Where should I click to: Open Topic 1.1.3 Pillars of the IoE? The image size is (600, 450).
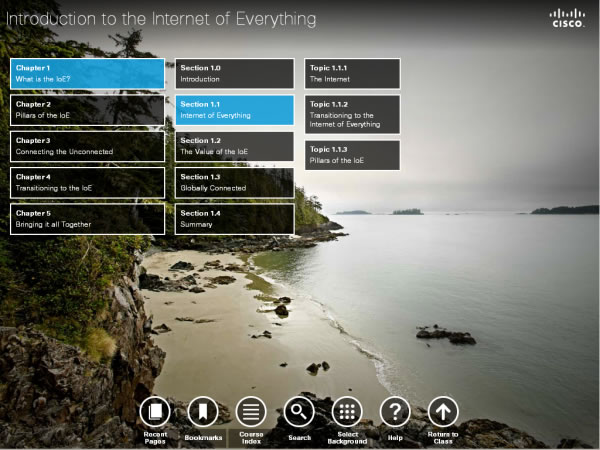point(352,155)
